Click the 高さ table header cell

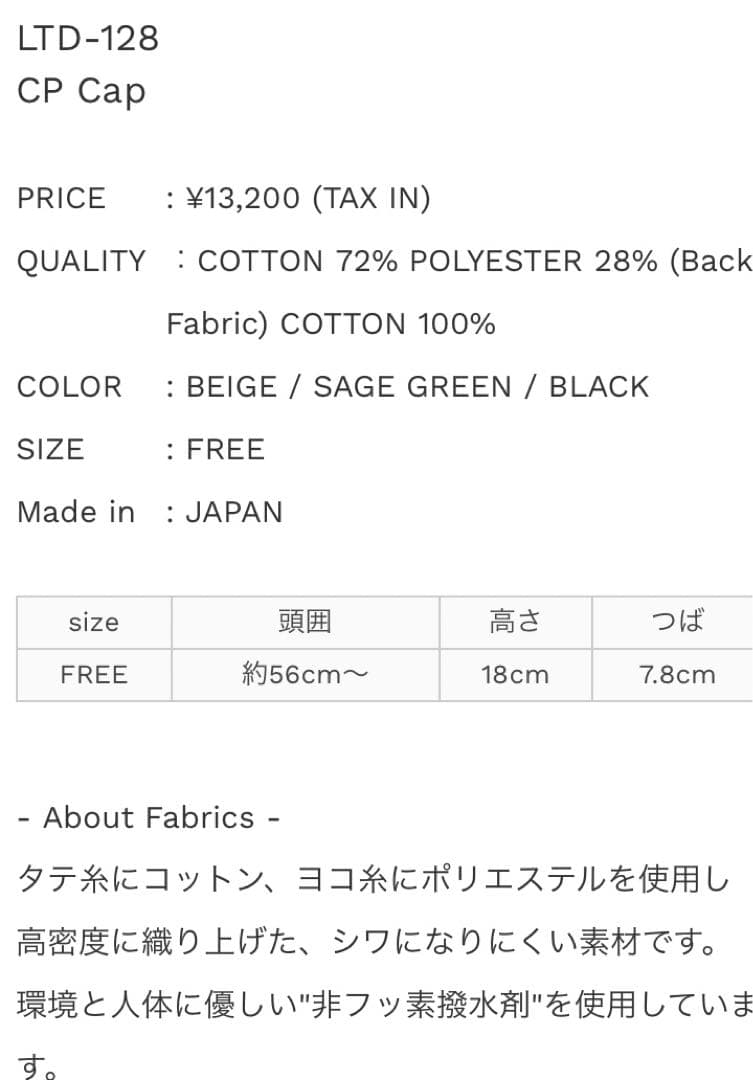click(x=515, y=622)
